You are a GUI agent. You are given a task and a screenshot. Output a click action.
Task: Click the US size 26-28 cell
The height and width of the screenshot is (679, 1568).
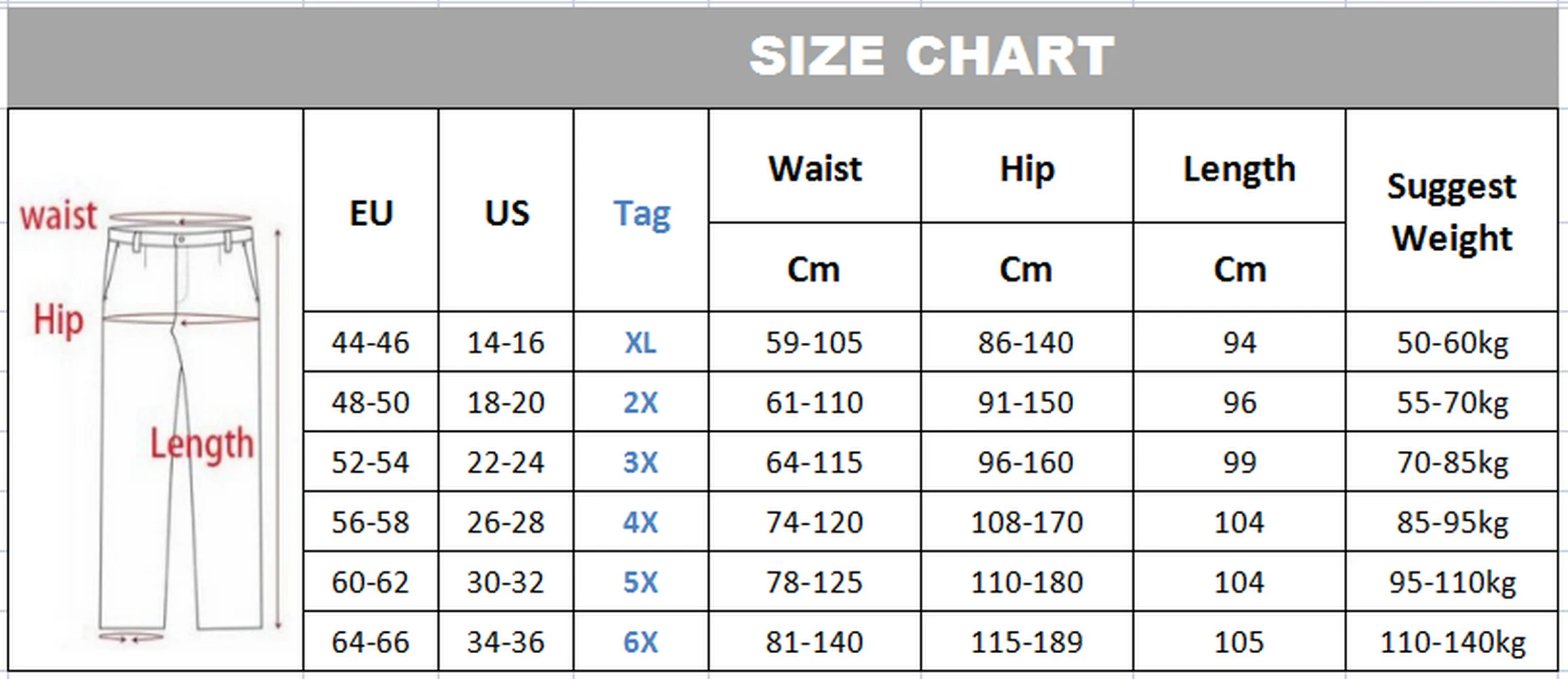pos(506,523)
